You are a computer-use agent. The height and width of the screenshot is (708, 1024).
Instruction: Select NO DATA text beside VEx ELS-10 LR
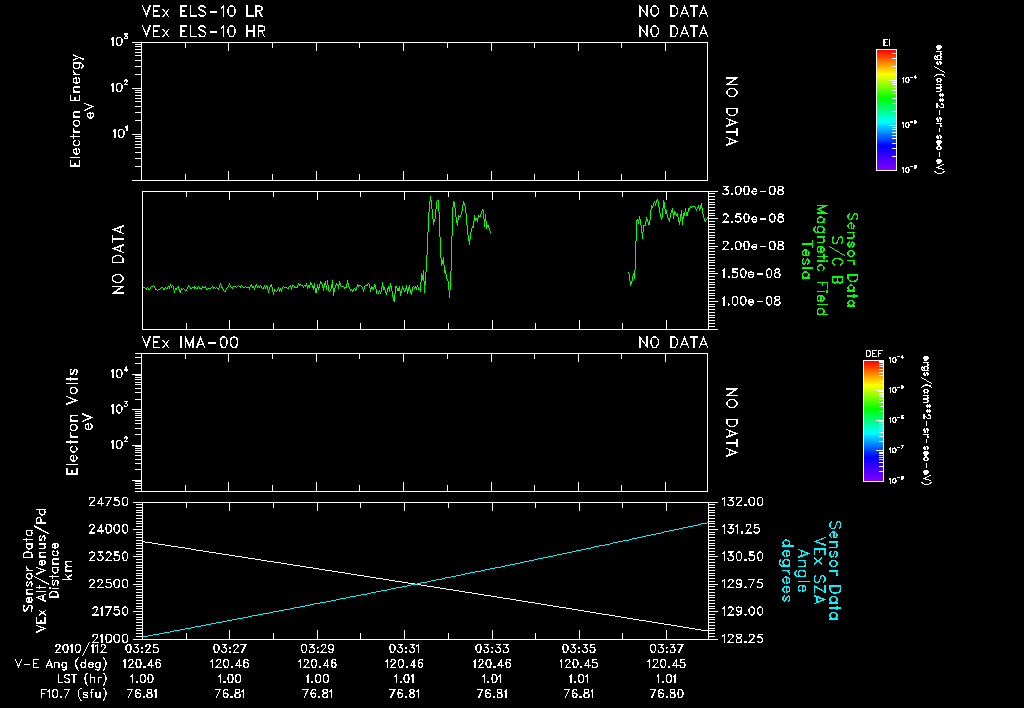click(673, 11)
